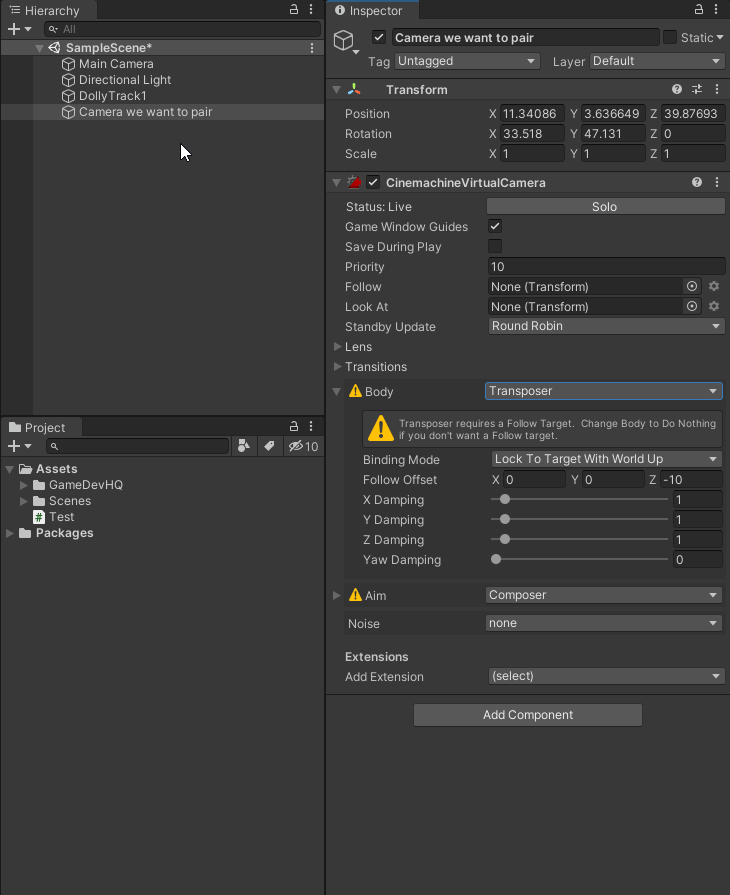Screen dimensions: 730x895
Task: Open CinemachineVirtualCamera help reference
Action: point(697,182)
